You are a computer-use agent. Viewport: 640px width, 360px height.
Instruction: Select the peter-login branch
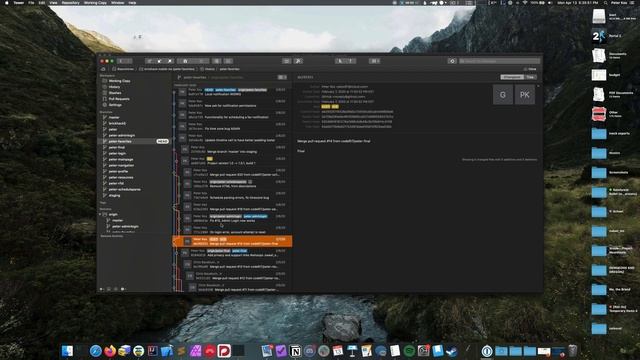(117, 153)
